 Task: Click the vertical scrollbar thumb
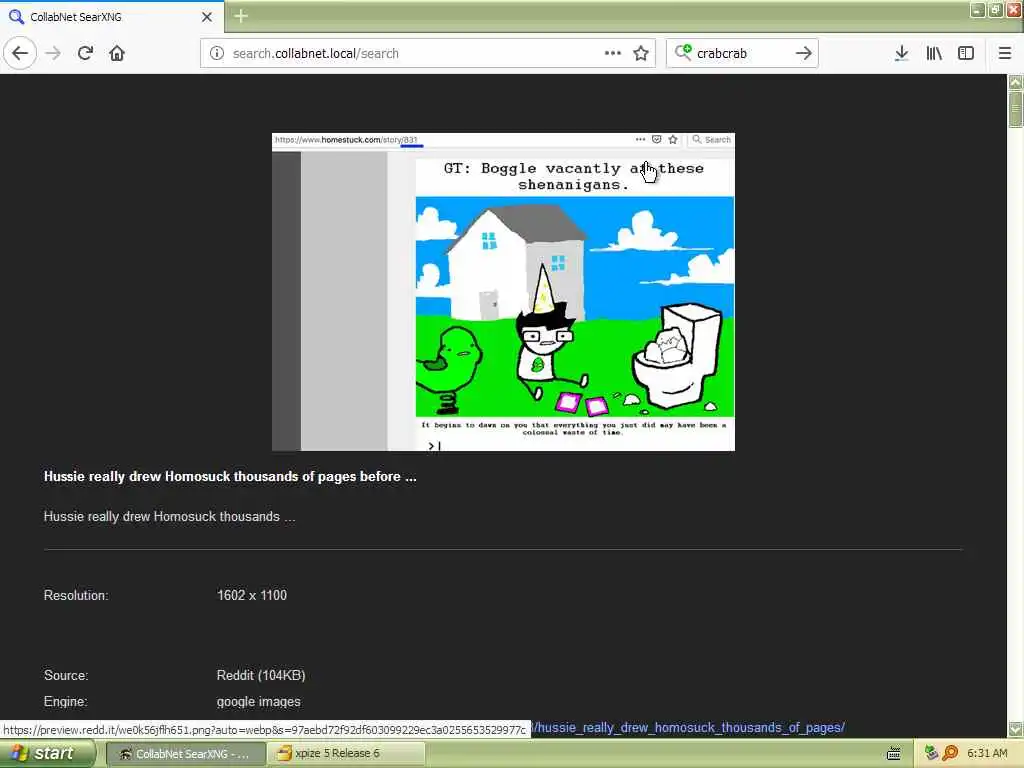point(1016,109)
